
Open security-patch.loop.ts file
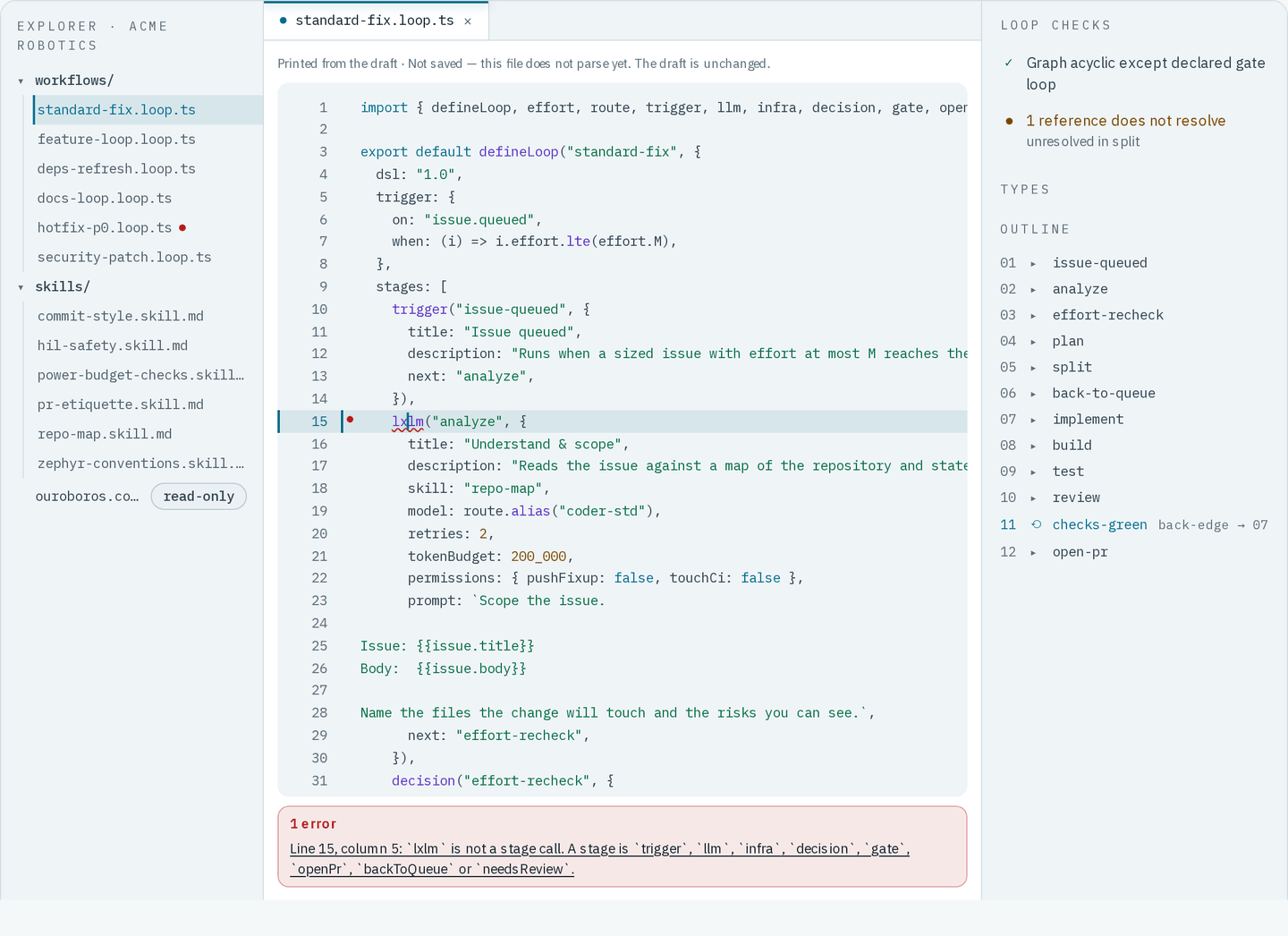(148, 257)
